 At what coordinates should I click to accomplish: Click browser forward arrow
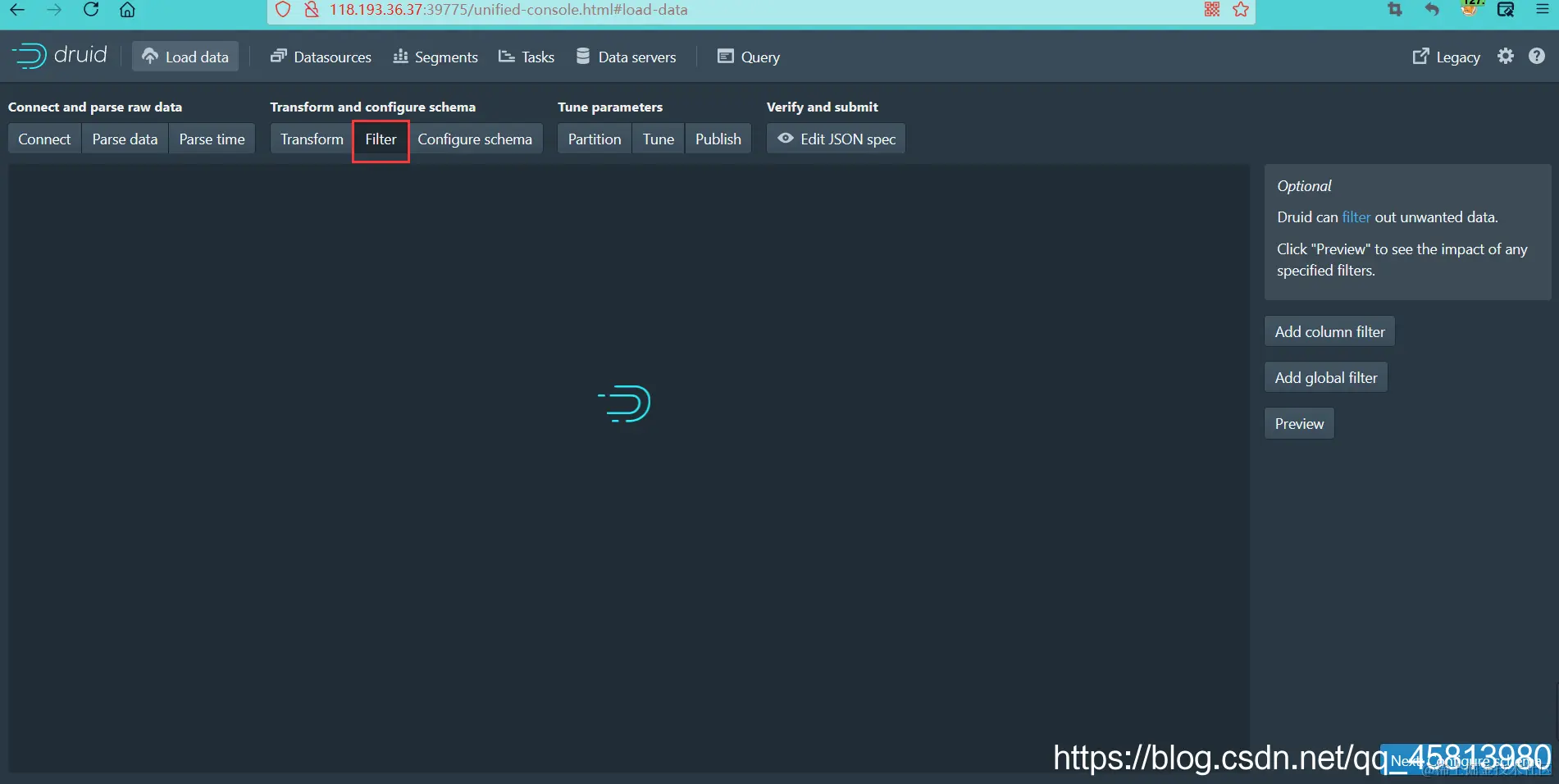point(54,10)
